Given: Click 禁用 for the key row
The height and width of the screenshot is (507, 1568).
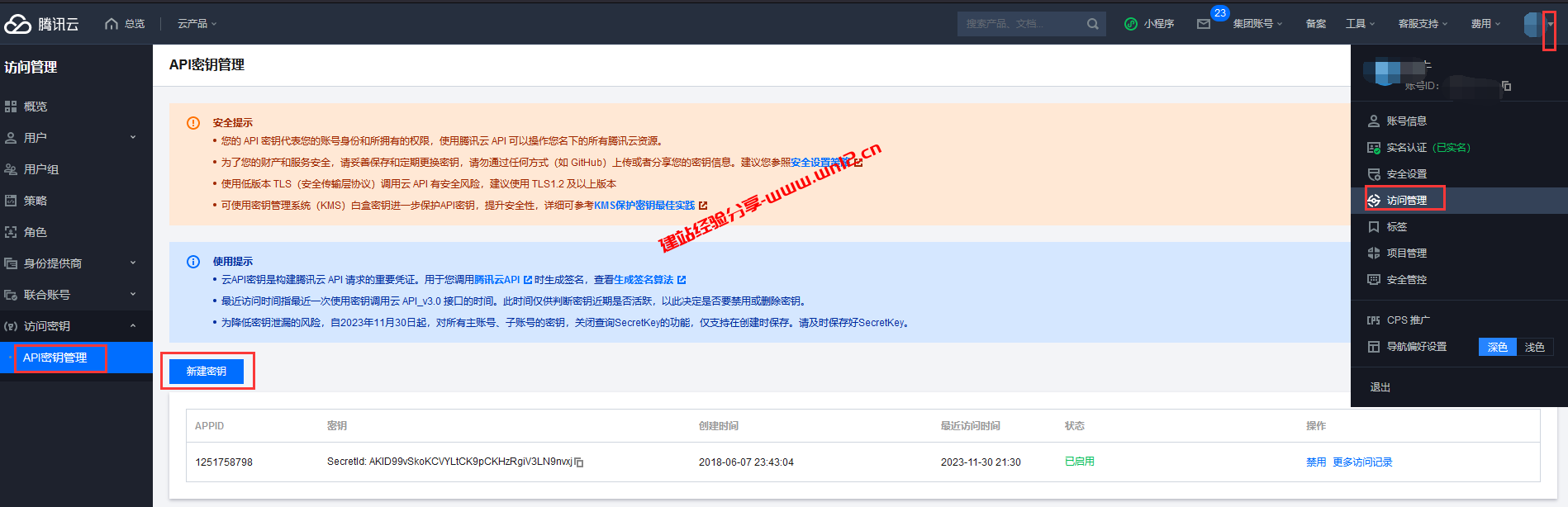Looking at the screenshot, I should [x=1316, y=462].
